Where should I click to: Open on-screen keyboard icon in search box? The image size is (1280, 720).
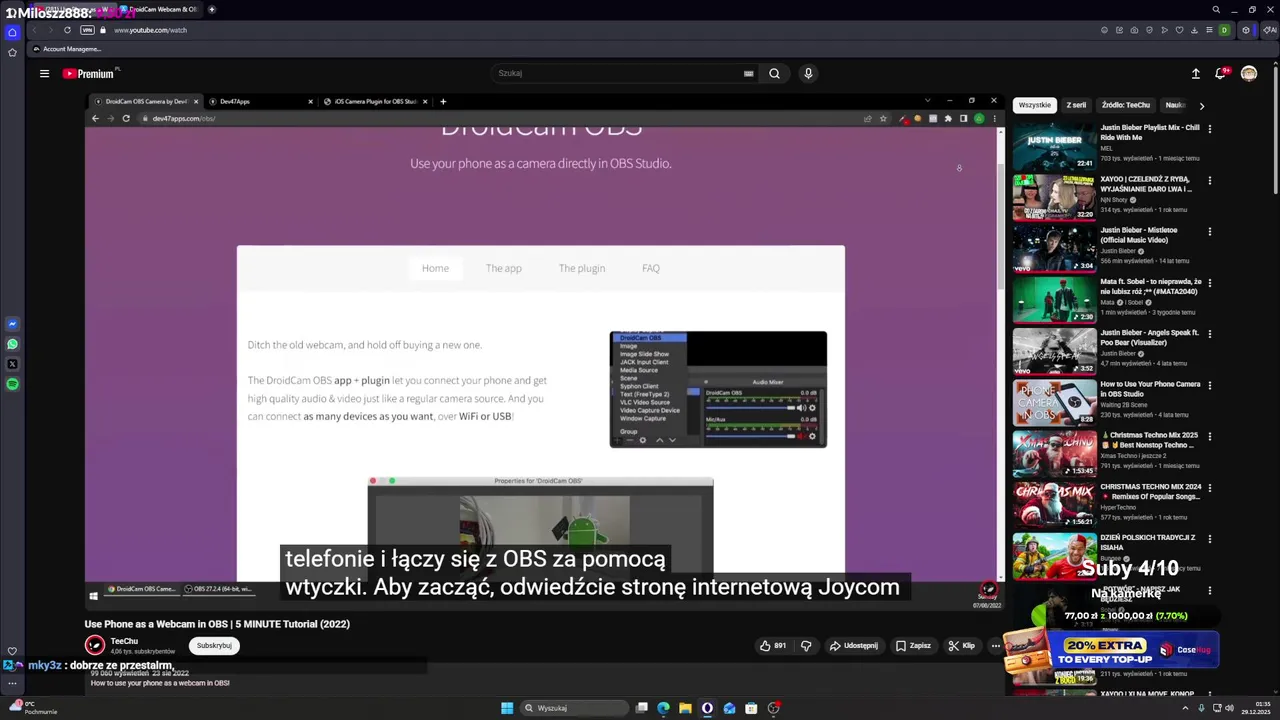click(748, 73)
